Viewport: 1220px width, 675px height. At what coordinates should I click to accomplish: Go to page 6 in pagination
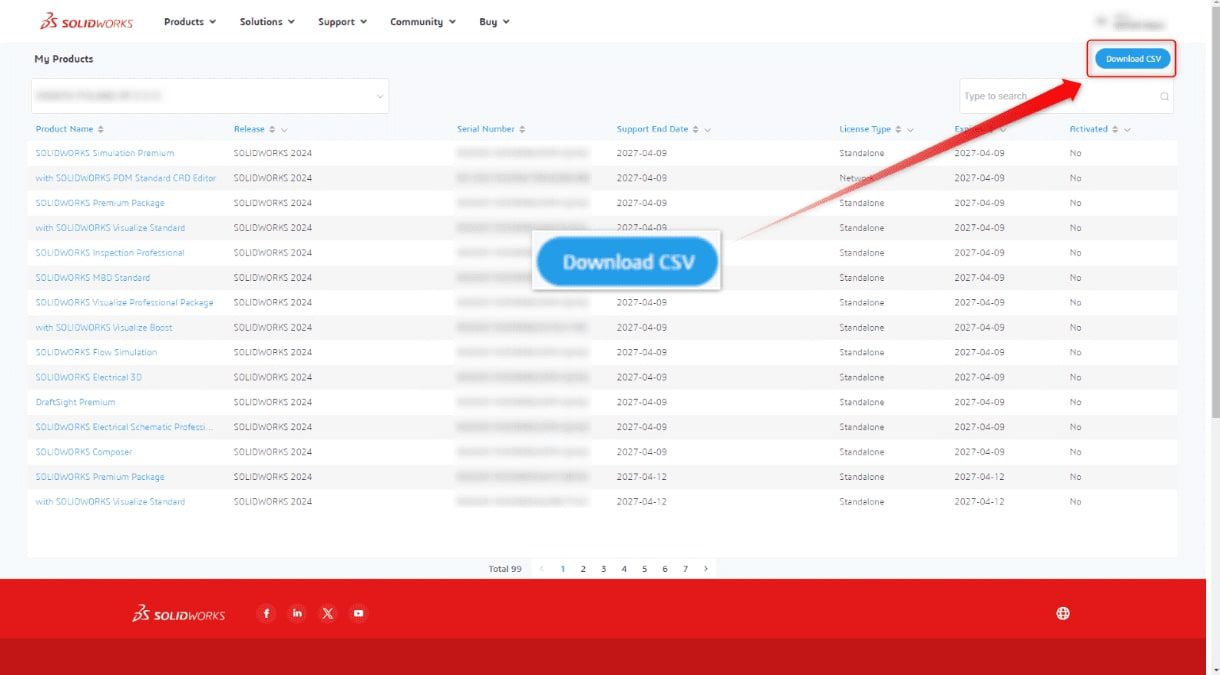pyautogui.click(x=665, y=568)
